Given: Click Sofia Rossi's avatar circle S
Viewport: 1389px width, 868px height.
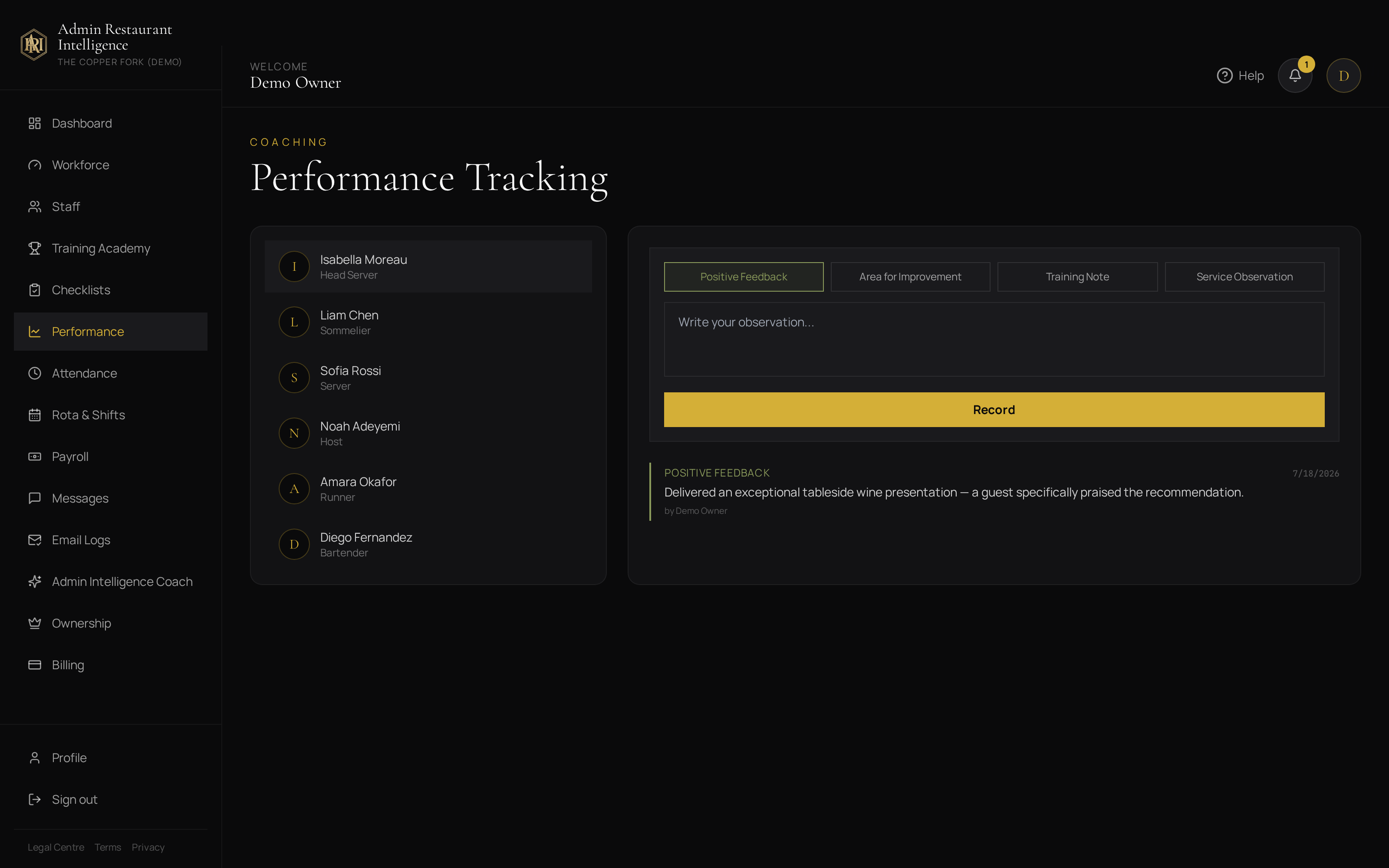Looking at the screenshot, I should (x=294, y=378).
